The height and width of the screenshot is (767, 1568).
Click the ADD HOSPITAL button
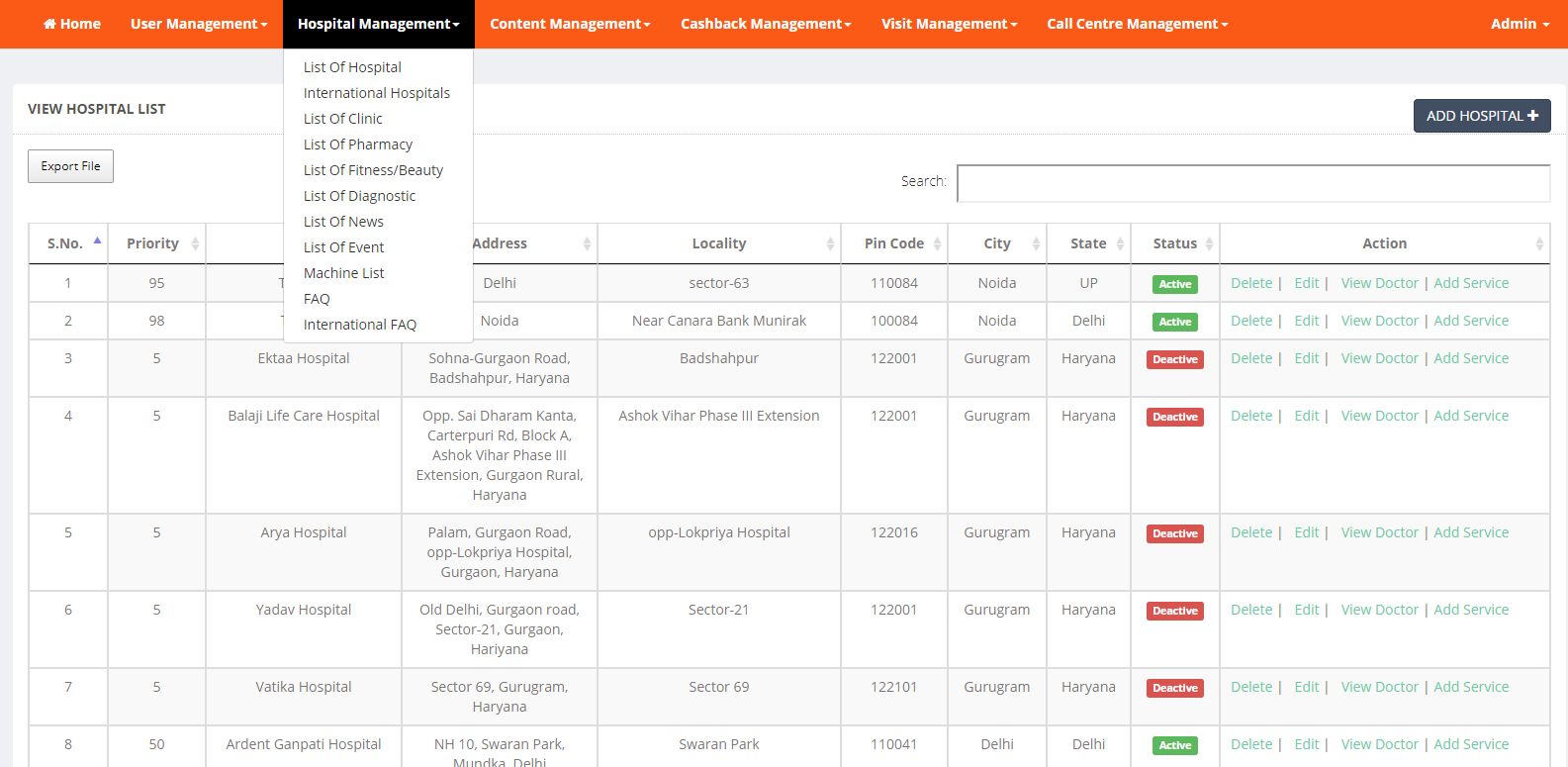tap(1481, 116)
